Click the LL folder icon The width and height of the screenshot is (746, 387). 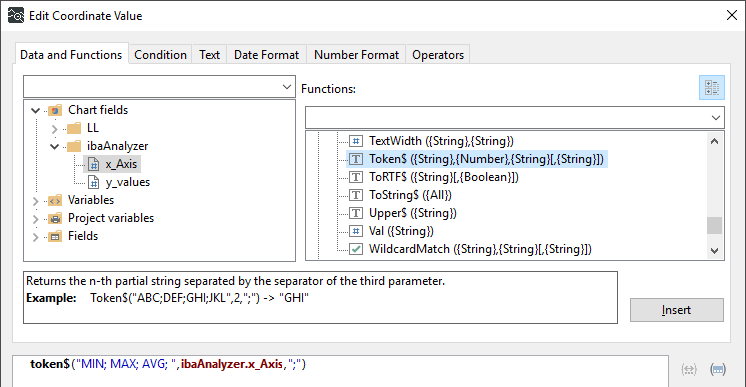(74, 129)
